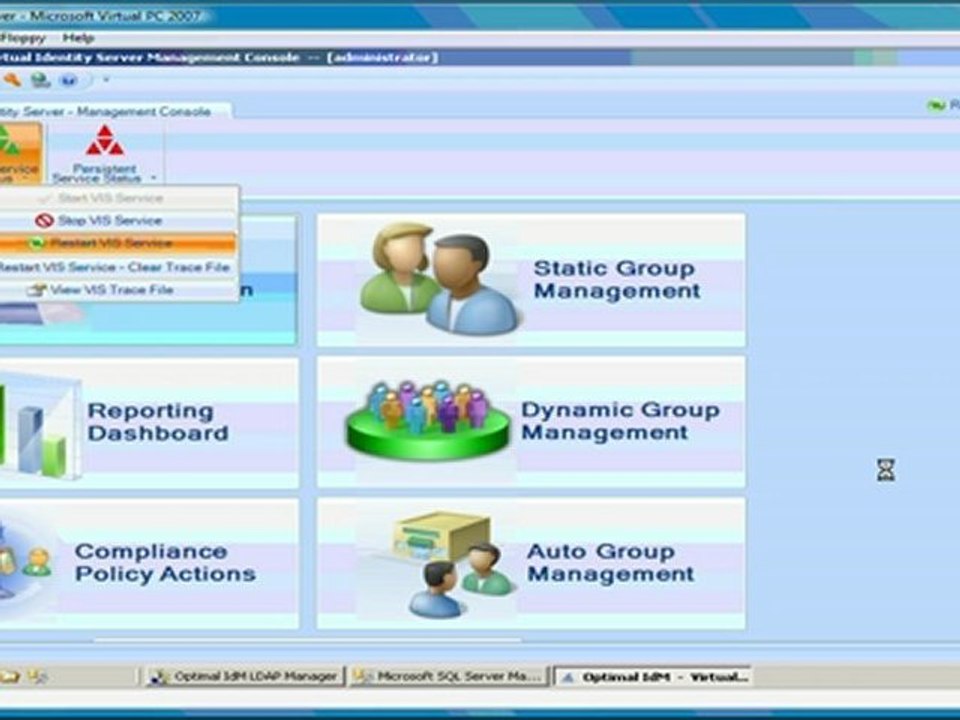Open the Floppy menu of Virtual PC
960x720 pixels.
point(23,38)
